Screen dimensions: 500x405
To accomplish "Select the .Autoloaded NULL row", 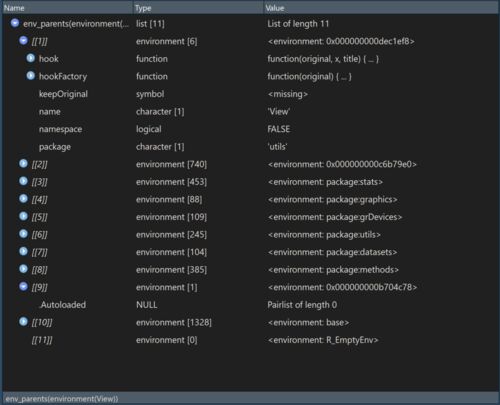I will coord(250,305).
